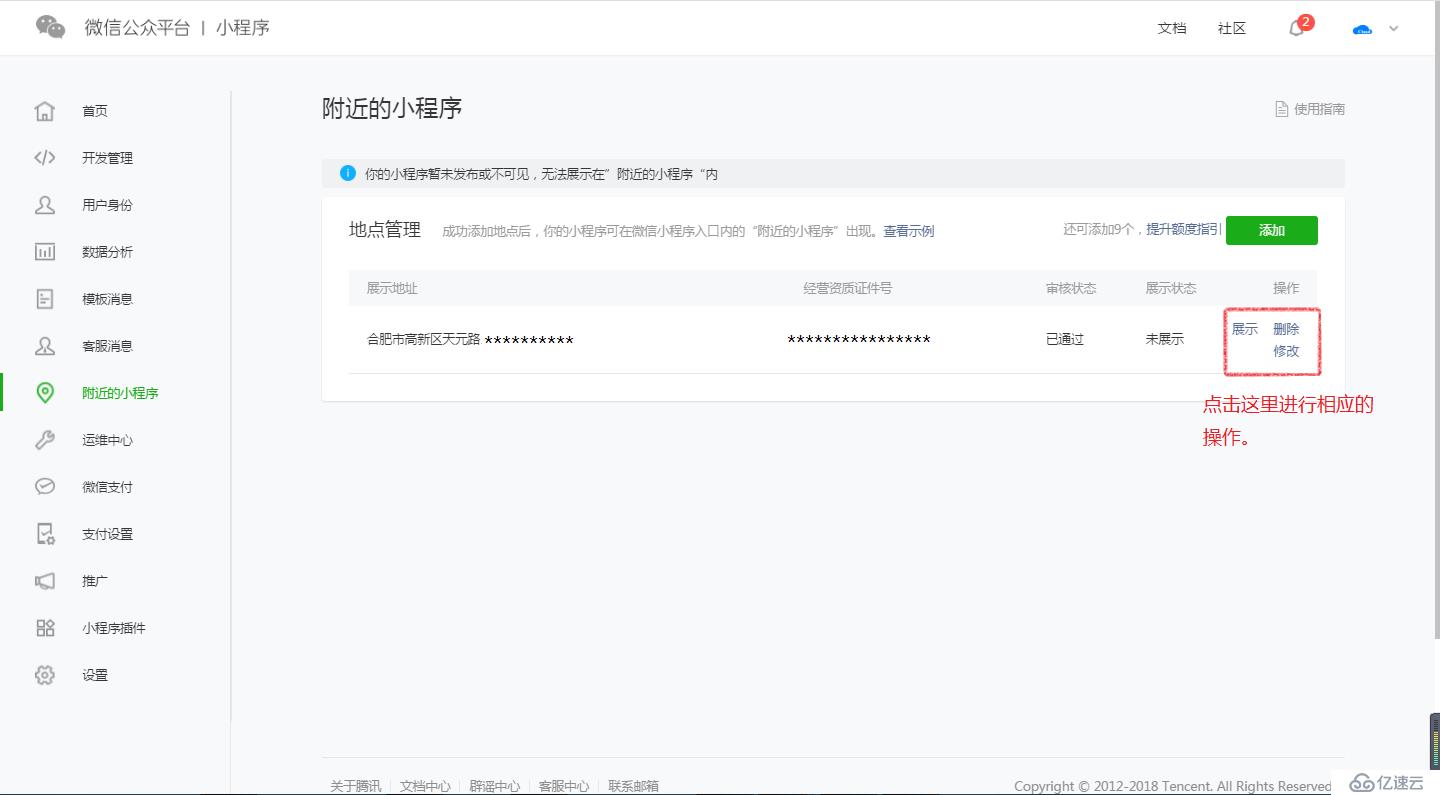The width and height of the screenshot is (1440, 795).
Task: Click 展示 action for the address row
Action: coord(1245,329)
